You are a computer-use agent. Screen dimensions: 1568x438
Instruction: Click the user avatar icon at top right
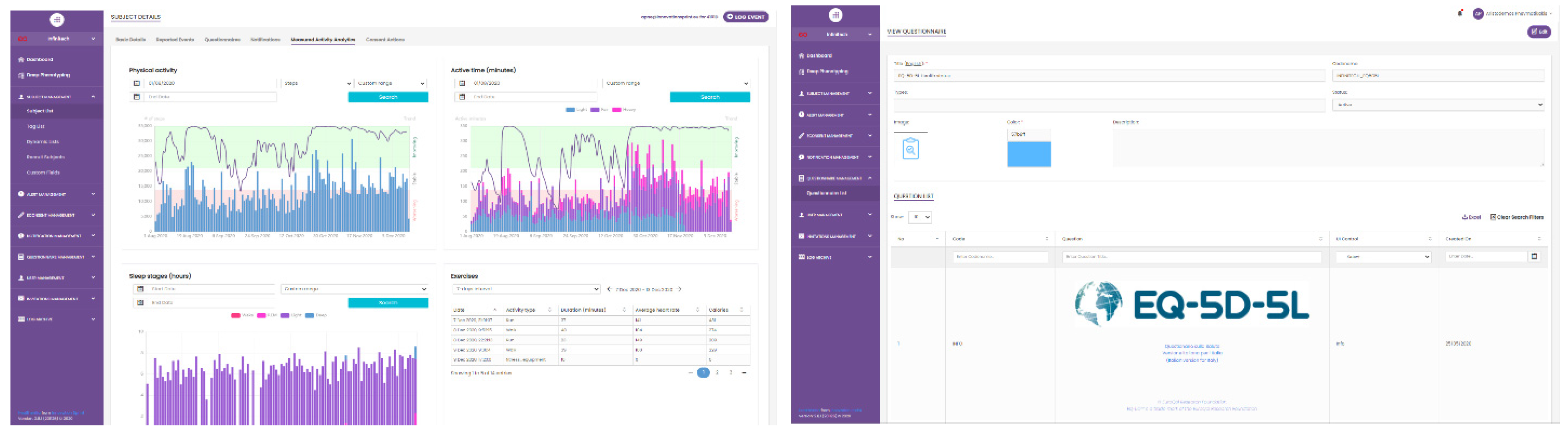click(1478, 13)
